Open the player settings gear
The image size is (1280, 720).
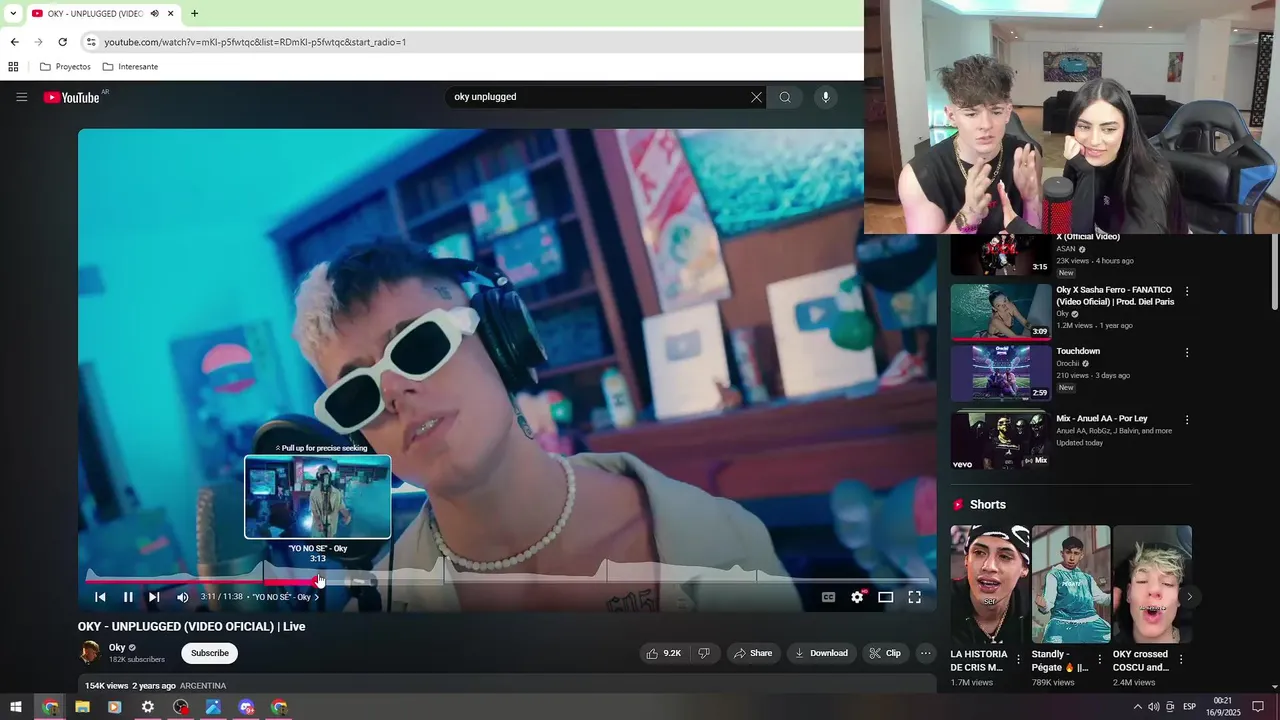click(x=857, y=597)
